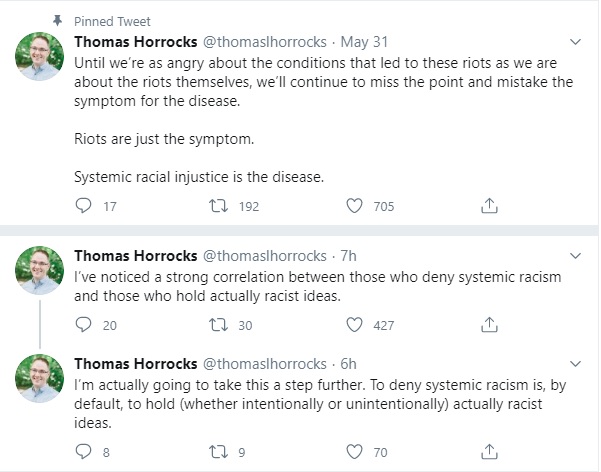601x472 pixels.
Task: Open the pinned tweet's more options chevron
Action: pyautogui.click(x=576, y=43)
